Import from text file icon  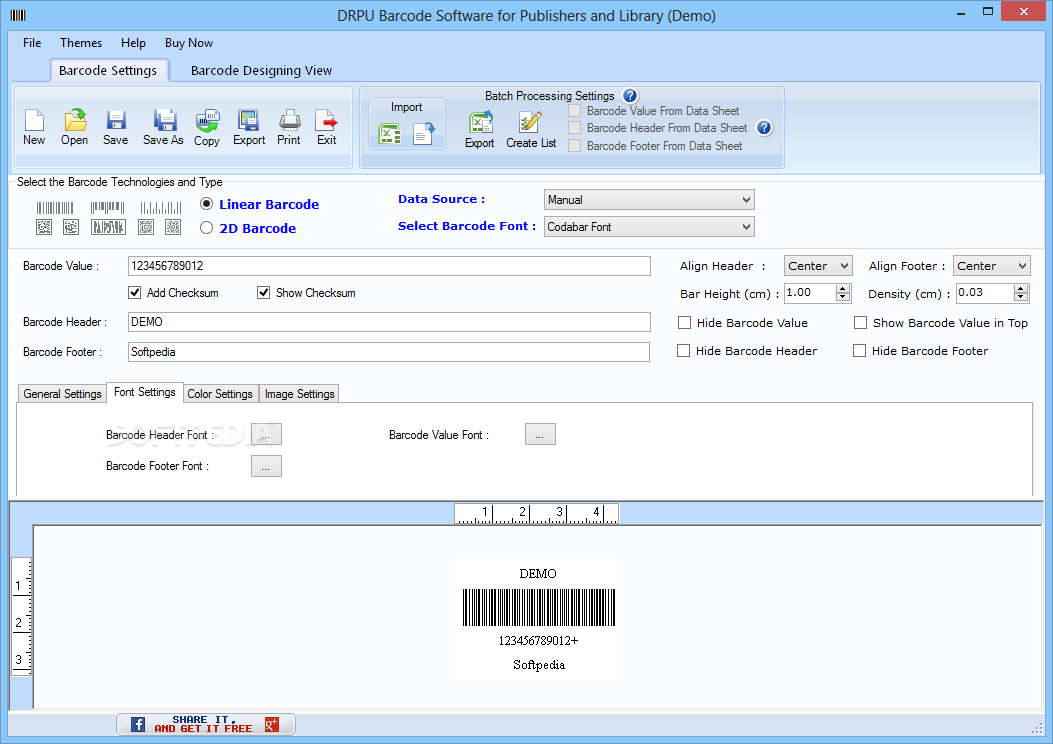click(x=424, y=134)
